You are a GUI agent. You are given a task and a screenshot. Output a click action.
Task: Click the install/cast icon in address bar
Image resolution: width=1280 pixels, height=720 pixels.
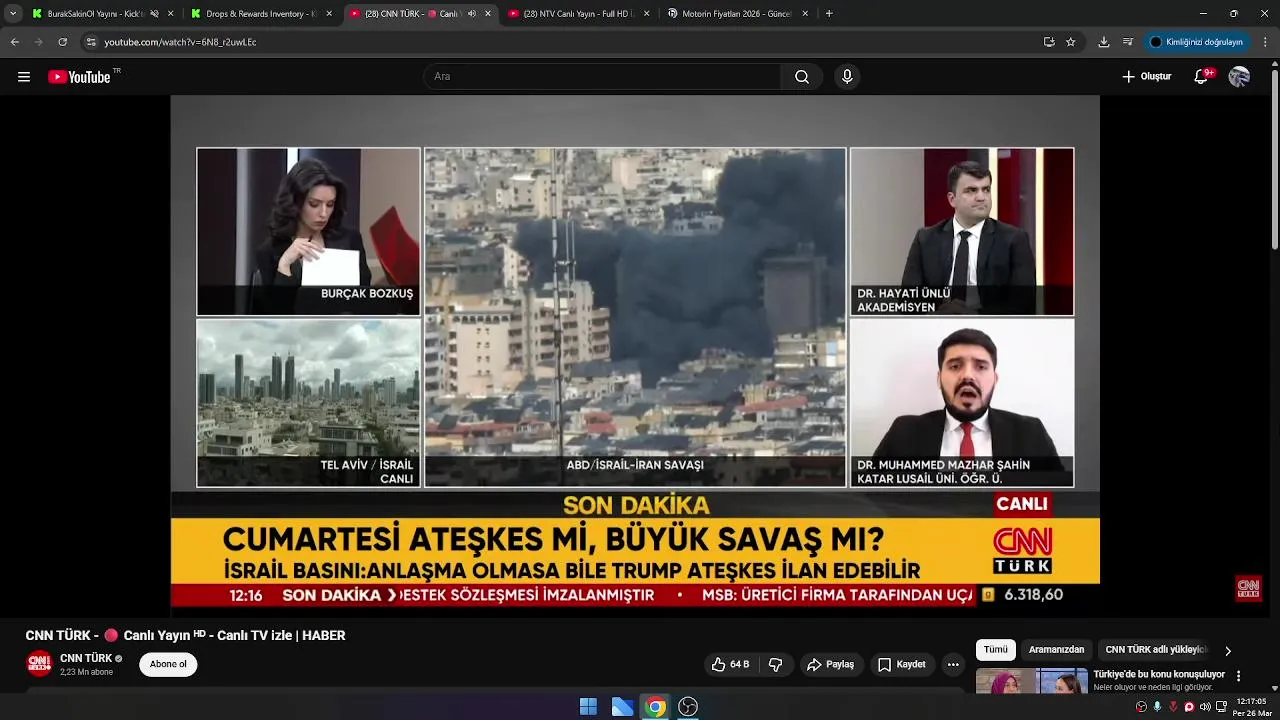(x=1049, y=42)
